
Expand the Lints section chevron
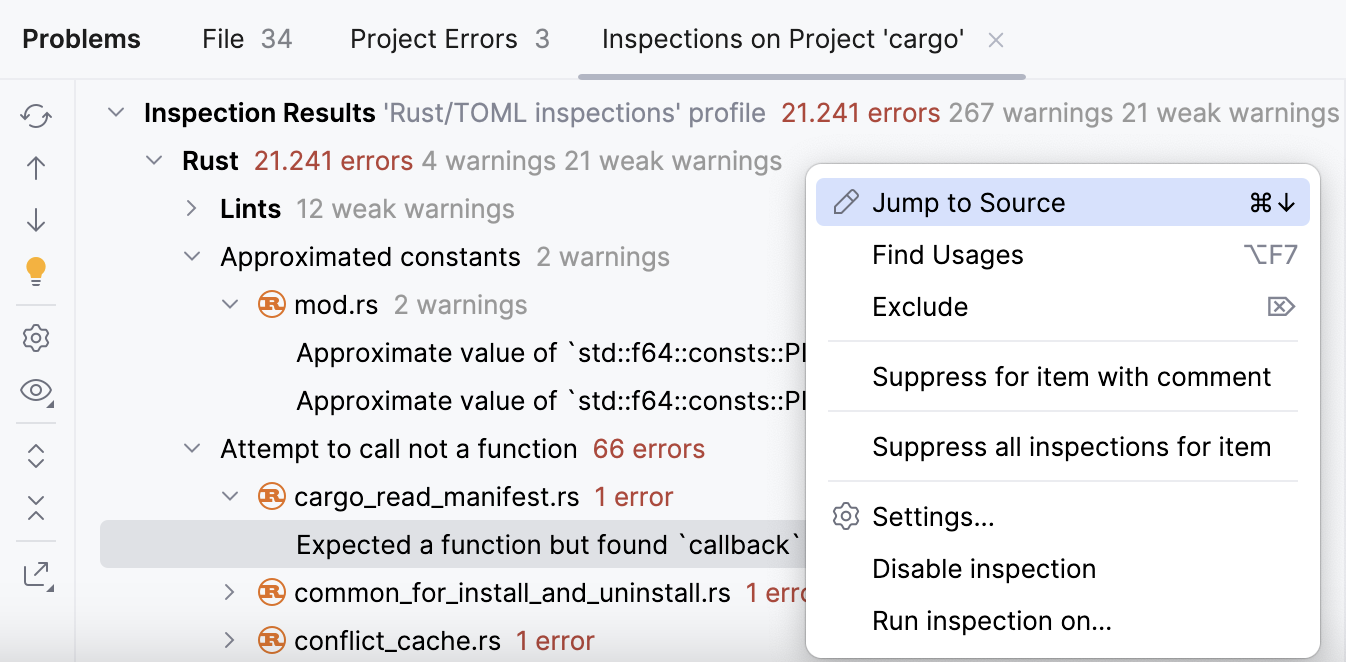(191, 208)
